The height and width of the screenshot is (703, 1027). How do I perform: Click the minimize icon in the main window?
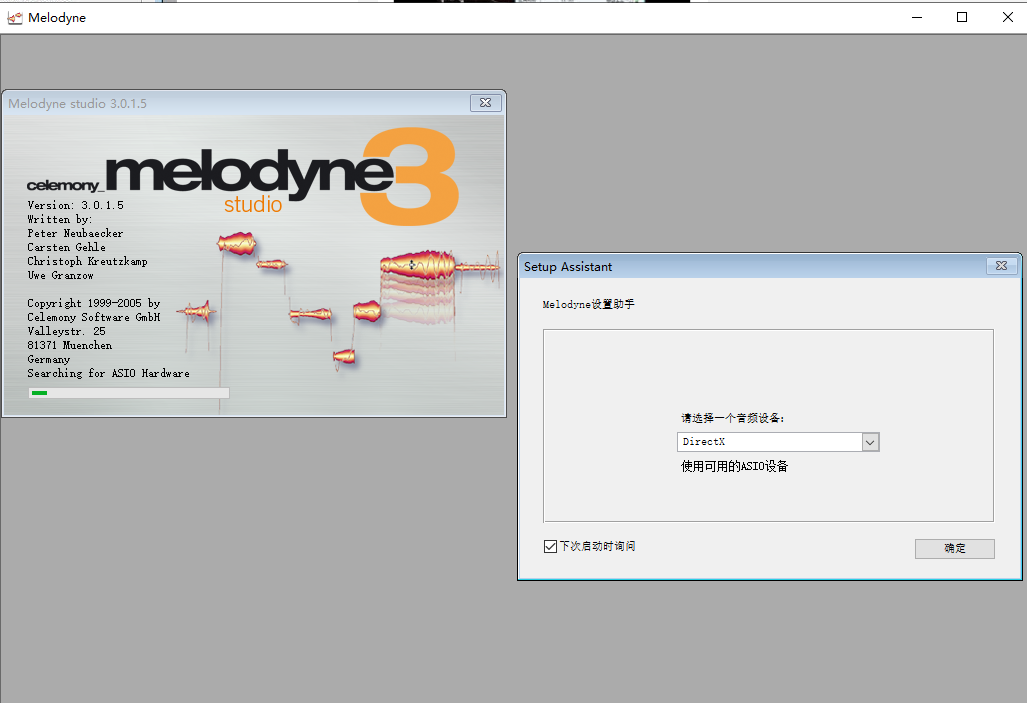(916, 17)
